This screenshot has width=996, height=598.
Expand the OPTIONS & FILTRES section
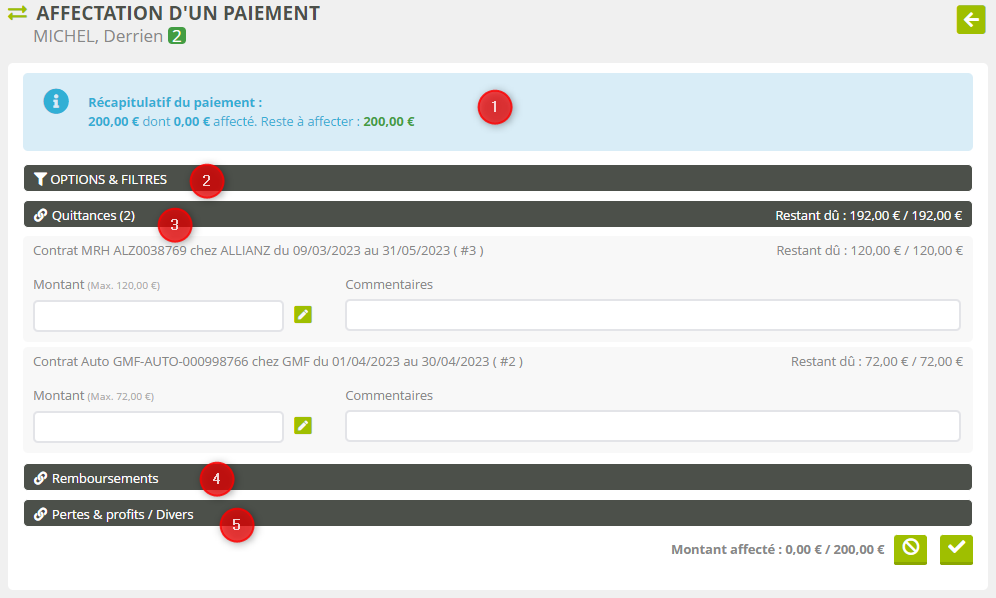click(108, 179)
